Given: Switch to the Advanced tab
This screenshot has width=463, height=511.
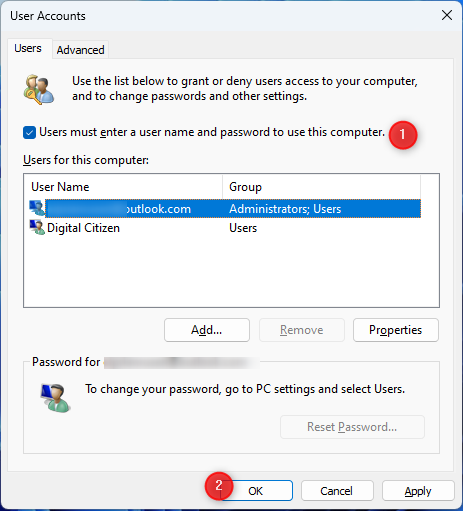Looking at the screenshot, I should (80, 50).
